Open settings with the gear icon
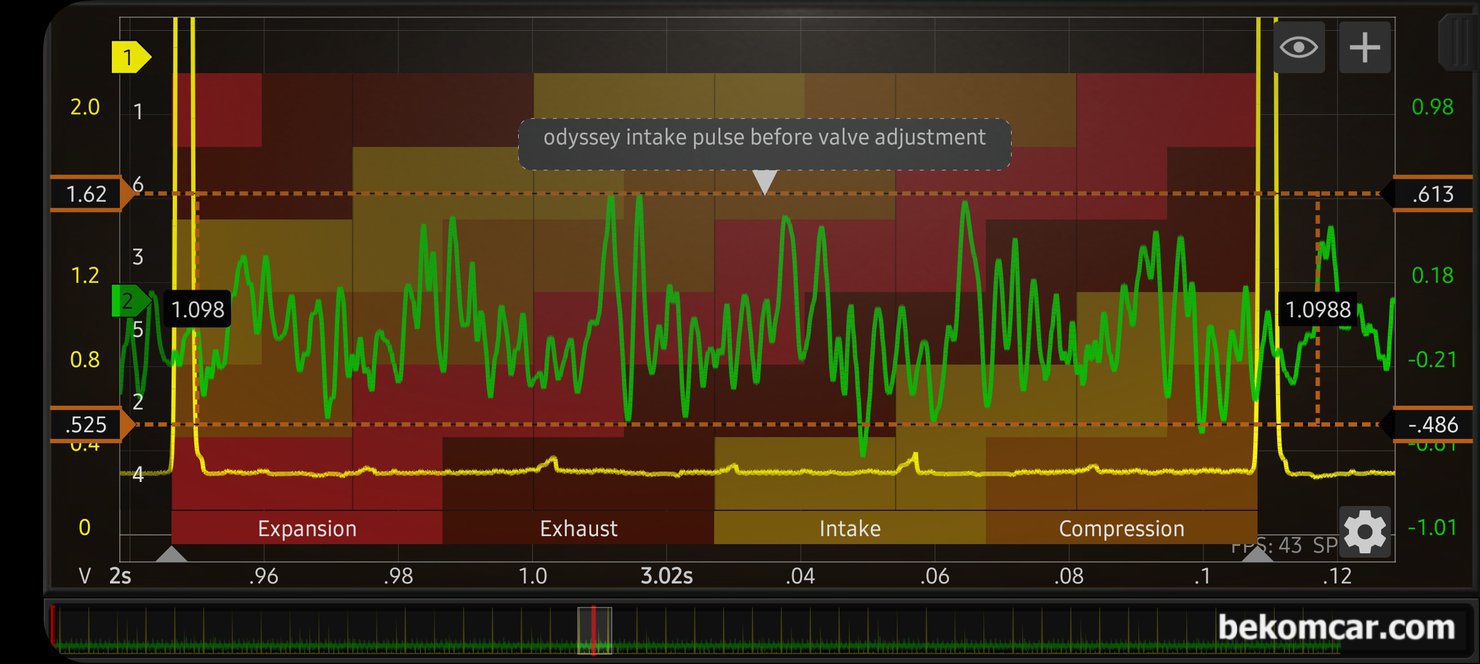The image size is (1480, 664). (1365, 532)
